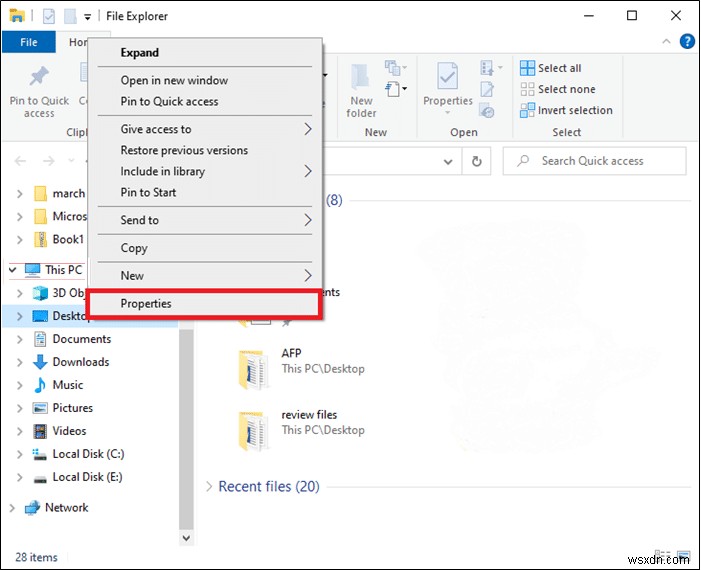The image size is (701, 570).
Task: Expand the Recent files (20) section
Action: pyautogui.click(x=209, y=486)
